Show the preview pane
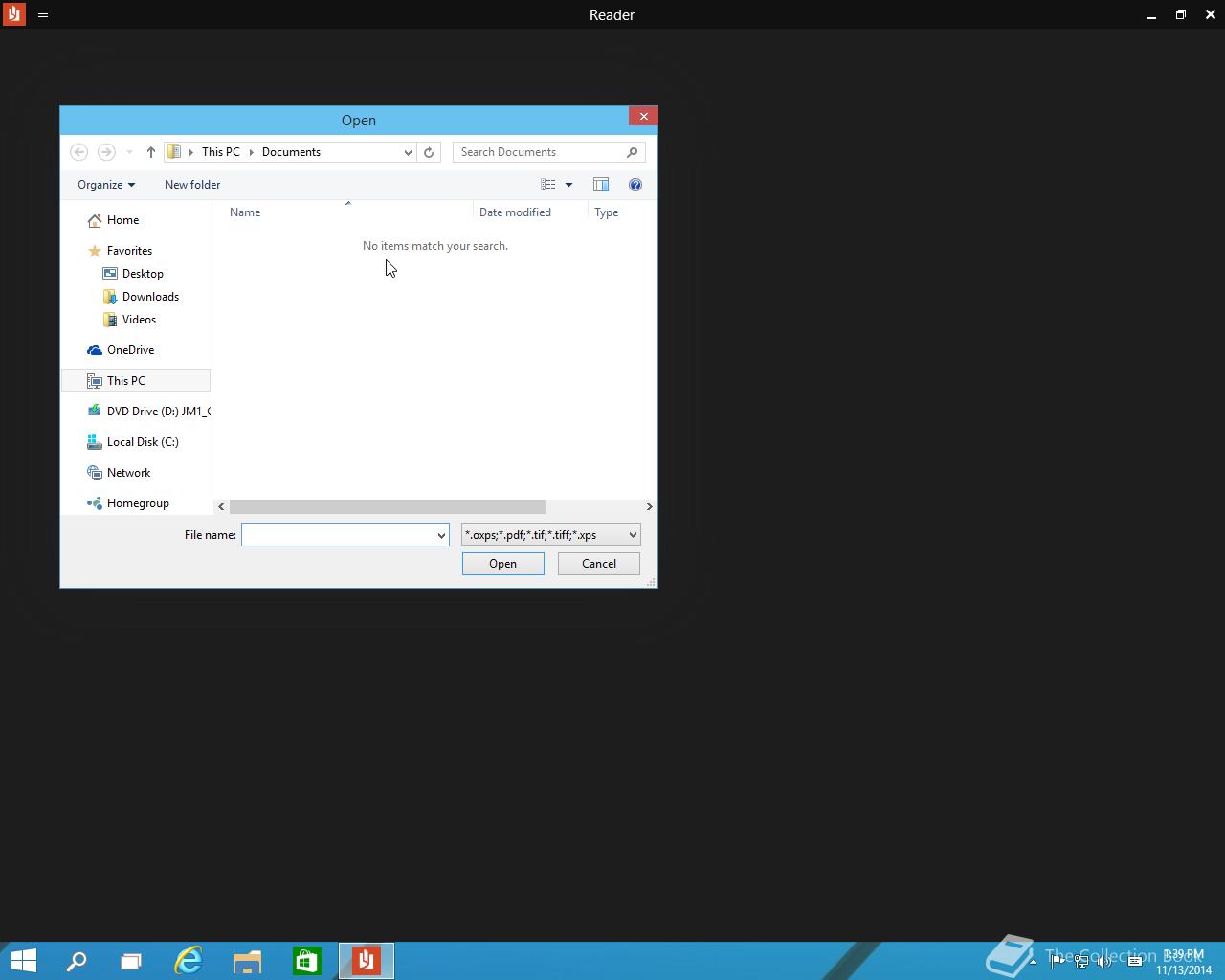The image size is (1225, 980). [x=601, y=185]
